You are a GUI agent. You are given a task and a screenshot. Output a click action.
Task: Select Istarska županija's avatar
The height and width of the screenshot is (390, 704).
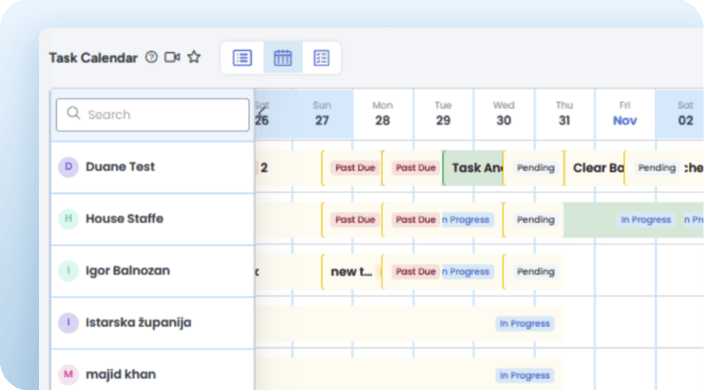[68, 323]
